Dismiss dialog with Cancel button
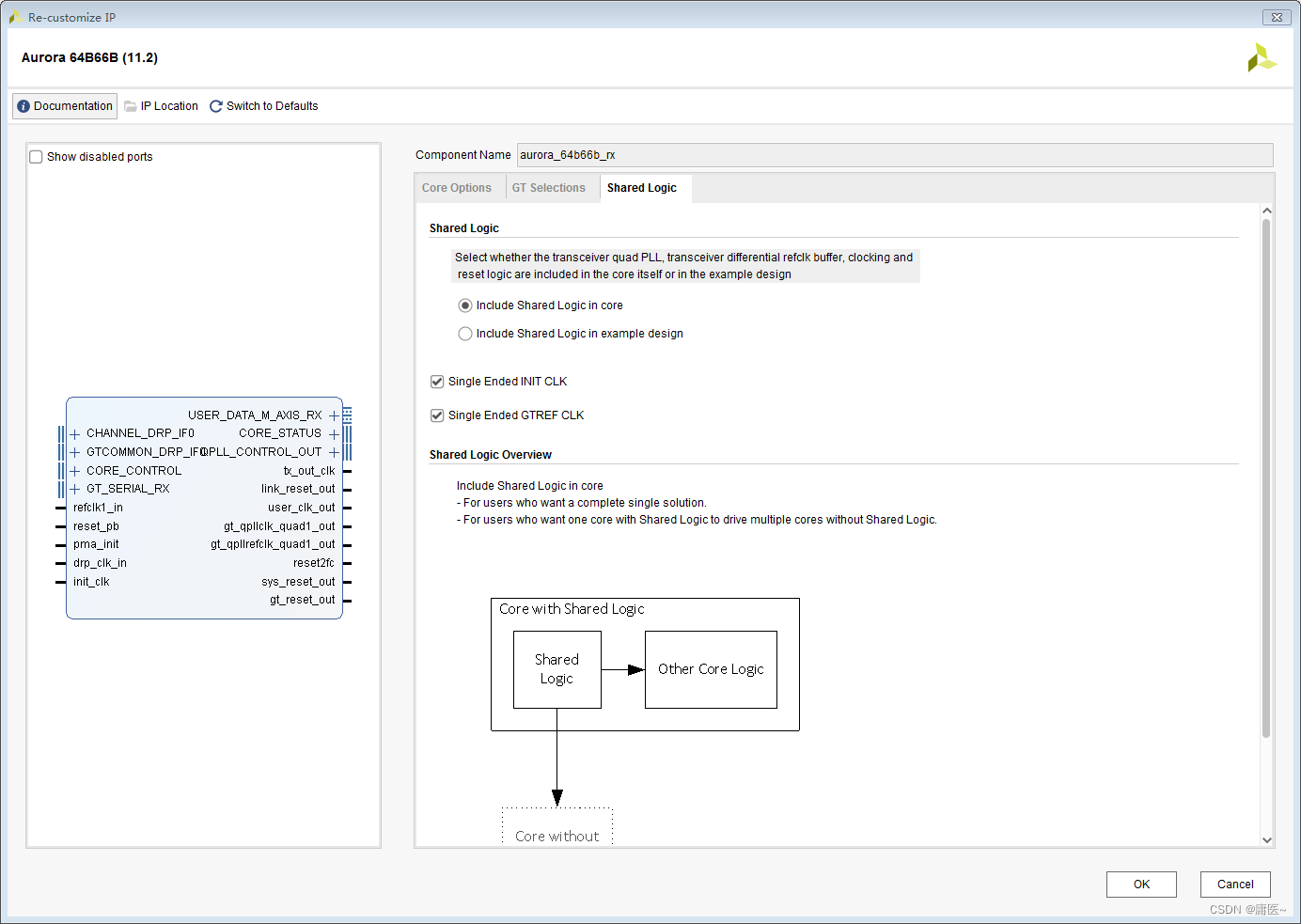The image size is (1301, 924). (1235, 885)
